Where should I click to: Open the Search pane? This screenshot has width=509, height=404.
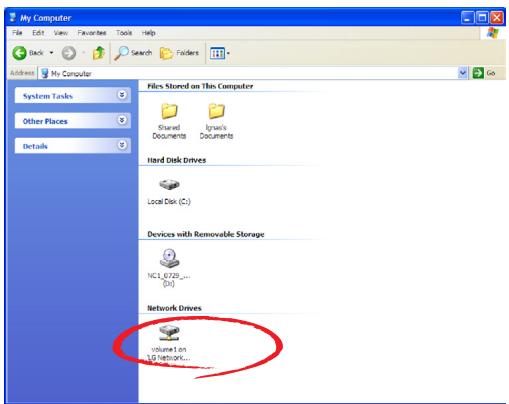(x=133, y=53)
